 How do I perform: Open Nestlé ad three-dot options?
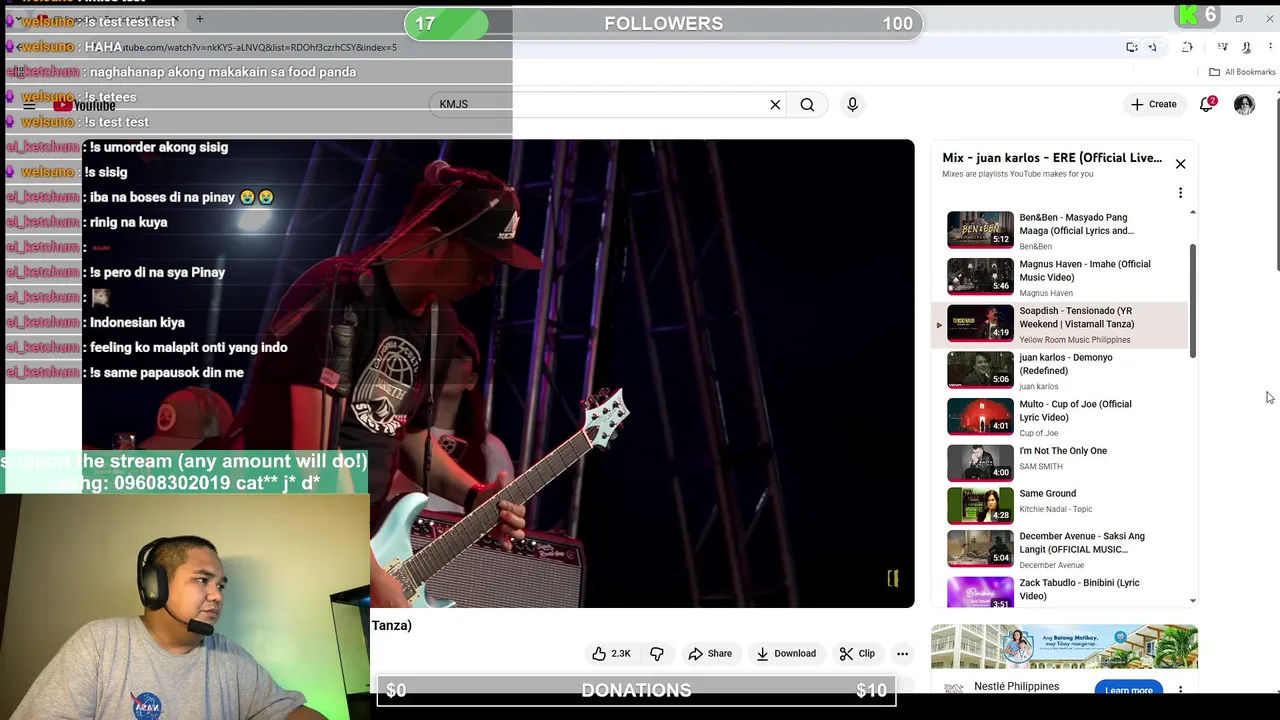click(x=1180, y=690)
